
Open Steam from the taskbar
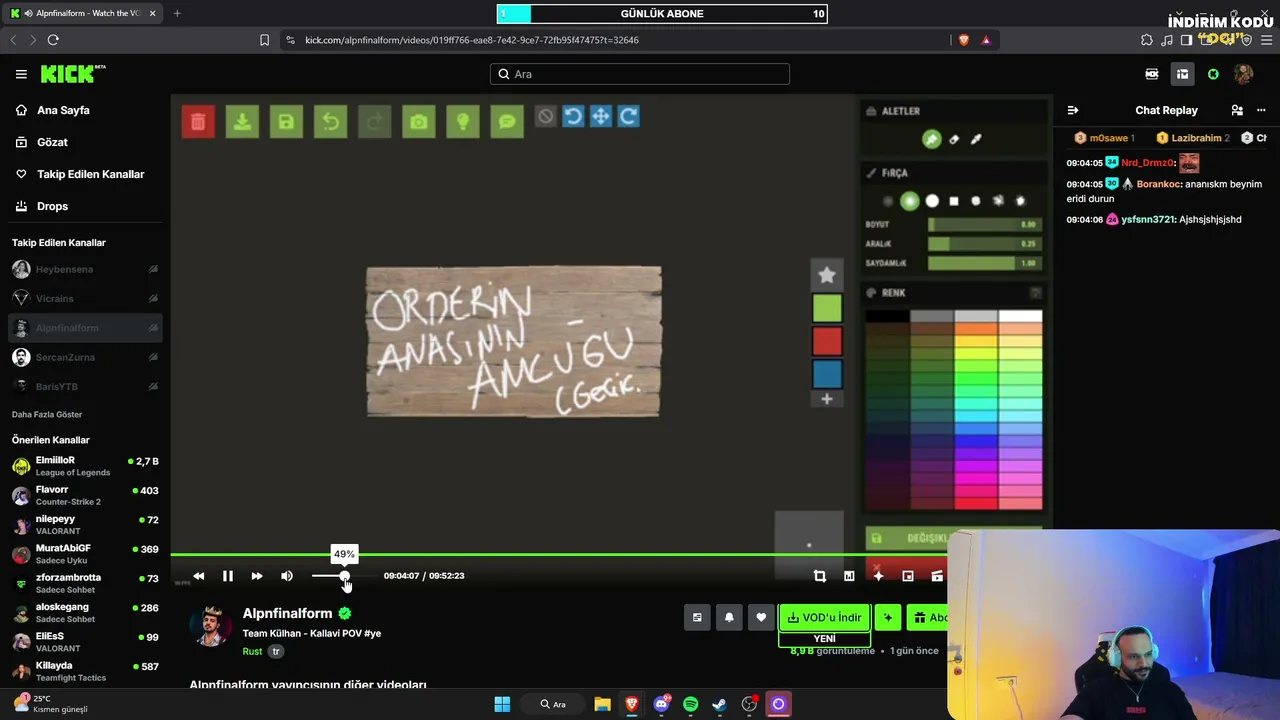[x=719, y=704]
